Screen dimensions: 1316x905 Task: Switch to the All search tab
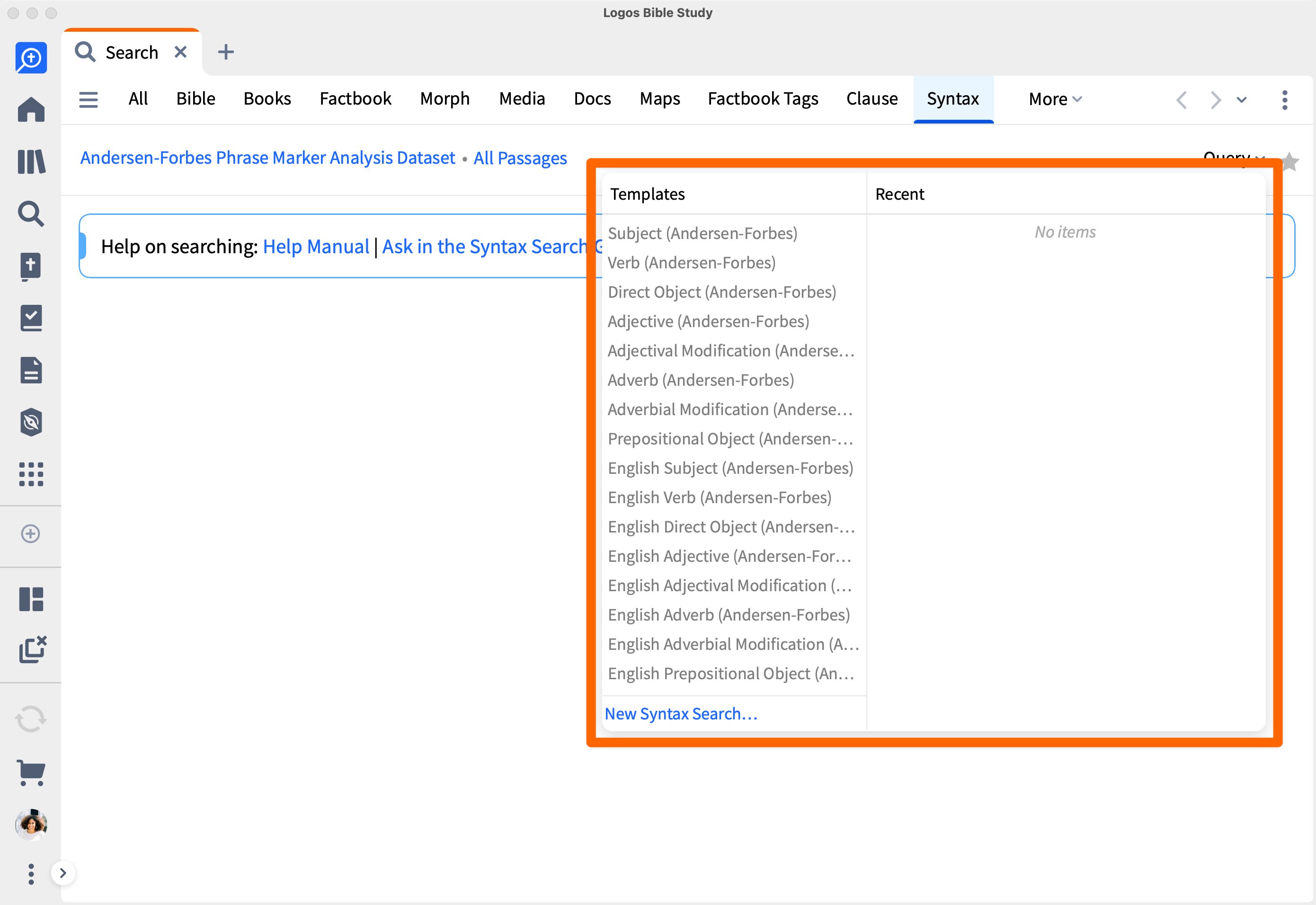[x=138, y=98]
